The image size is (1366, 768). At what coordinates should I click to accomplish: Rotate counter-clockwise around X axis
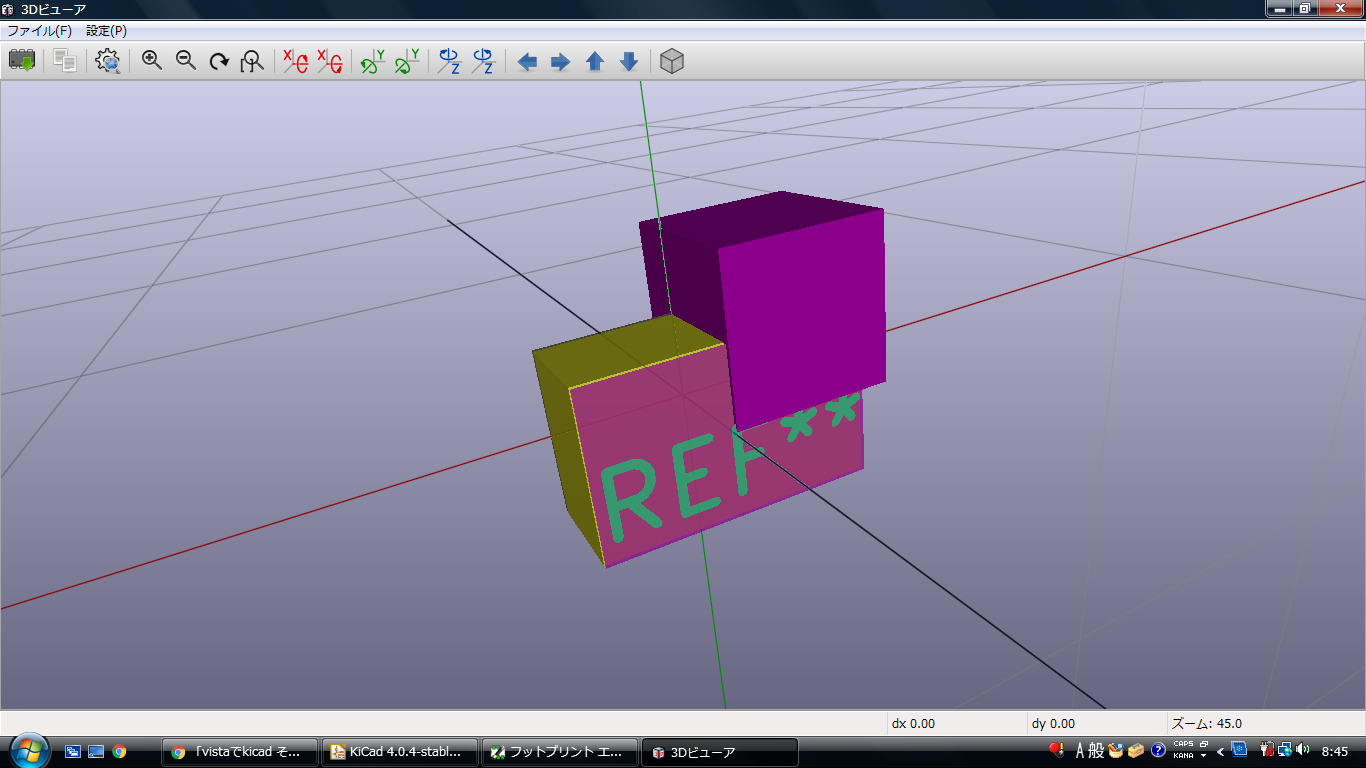click(x=329, y=62)
